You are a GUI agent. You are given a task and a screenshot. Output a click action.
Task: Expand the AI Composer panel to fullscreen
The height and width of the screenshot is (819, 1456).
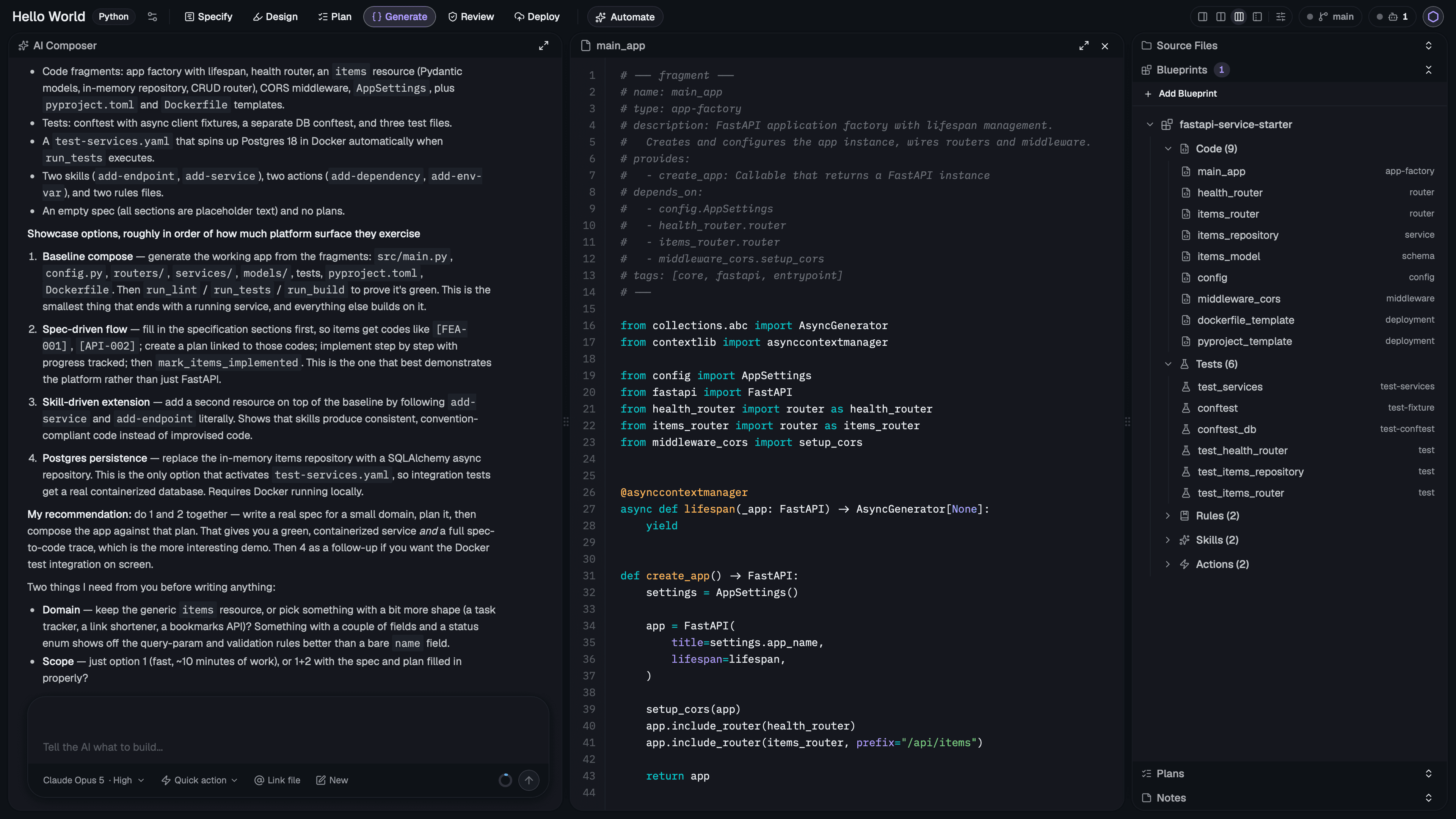click(543, 46)
